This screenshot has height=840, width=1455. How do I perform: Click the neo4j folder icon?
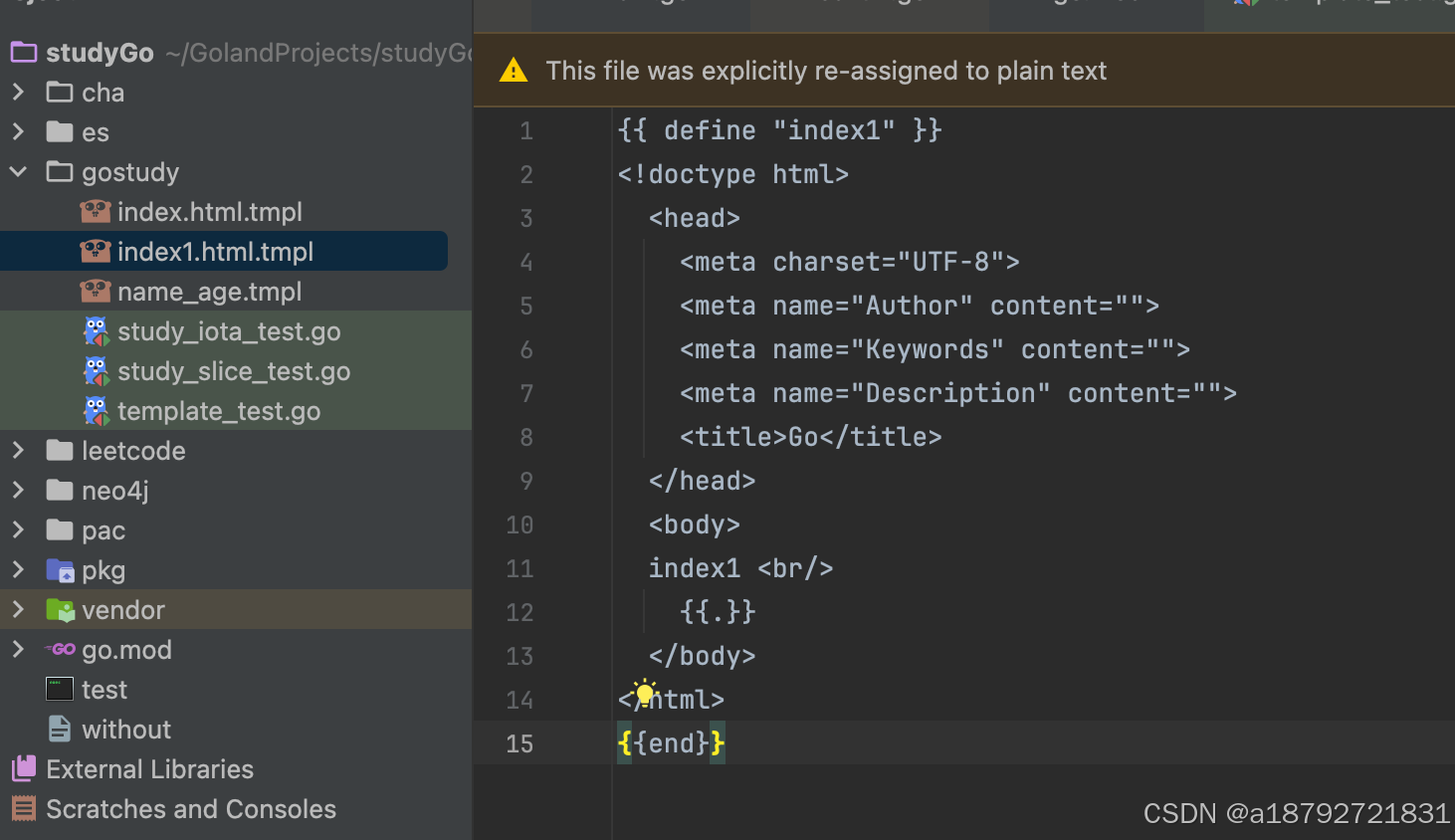click(x=60, y=491)
